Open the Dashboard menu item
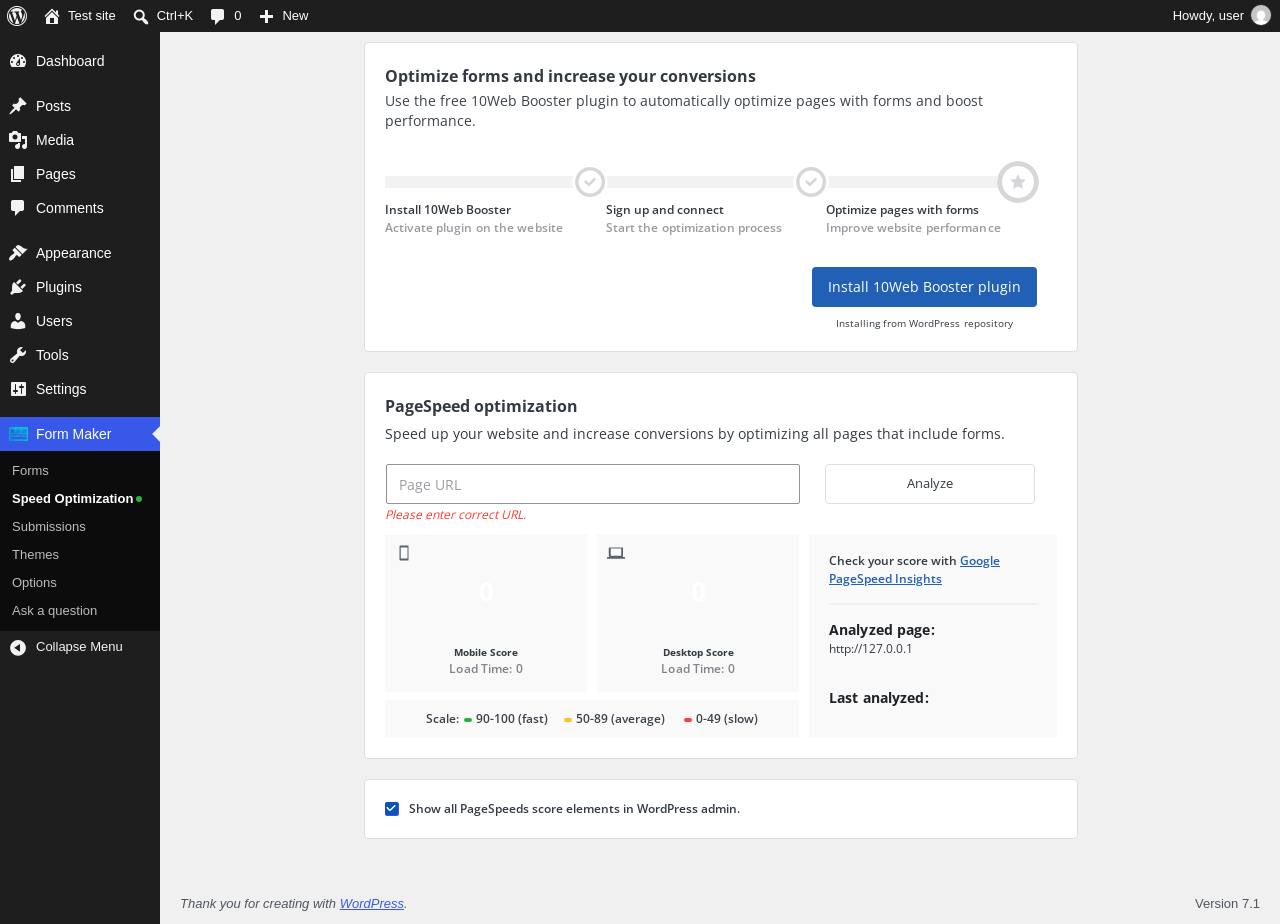The width and height of the screenshot is (1280, 924). (70, 61)
